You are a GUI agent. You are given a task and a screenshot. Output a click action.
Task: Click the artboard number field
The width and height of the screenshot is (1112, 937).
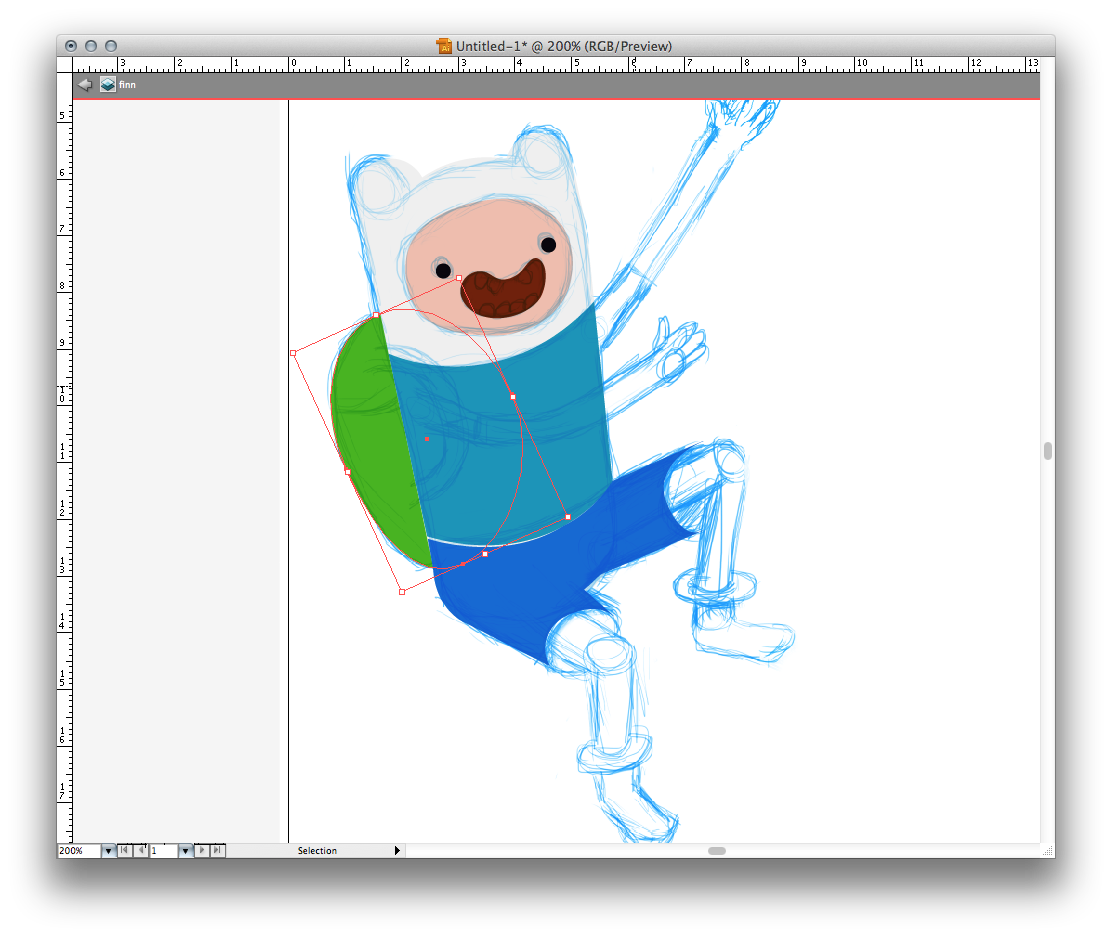pyautogui.click(x=163, y=851)
